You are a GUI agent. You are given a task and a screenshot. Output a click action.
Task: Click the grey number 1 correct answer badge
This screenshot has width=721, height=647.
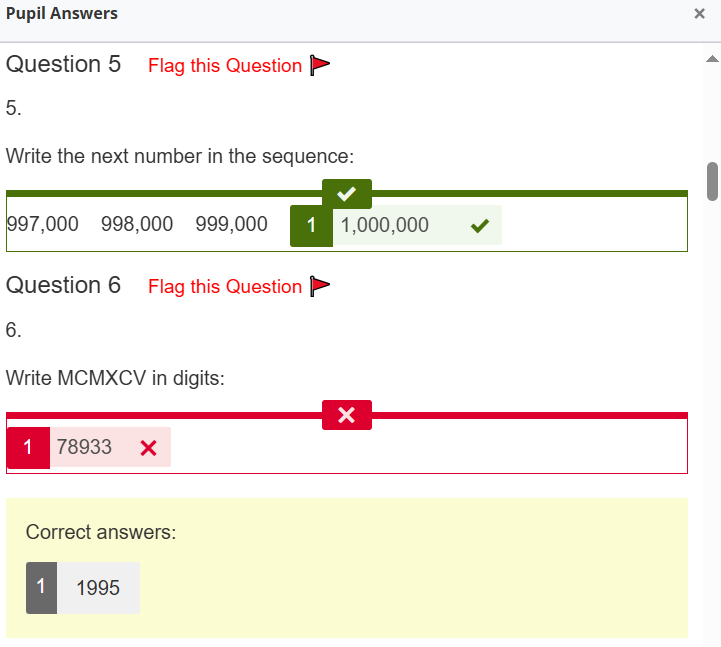(41, 588)
